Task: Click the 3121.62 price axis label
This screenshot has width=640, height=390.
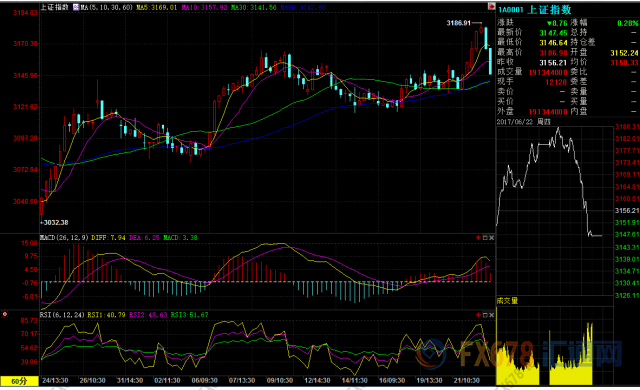Action: coord(25,107)
